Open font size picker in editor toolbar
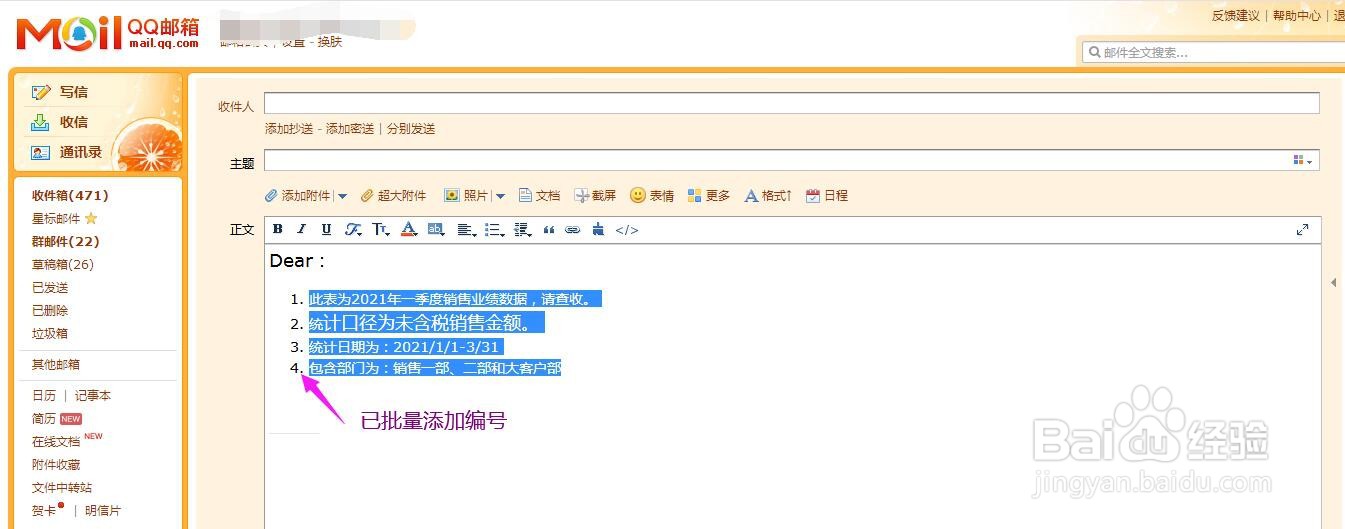The width and height of the screenshot is (1345, 529). [x=380, y=229]
